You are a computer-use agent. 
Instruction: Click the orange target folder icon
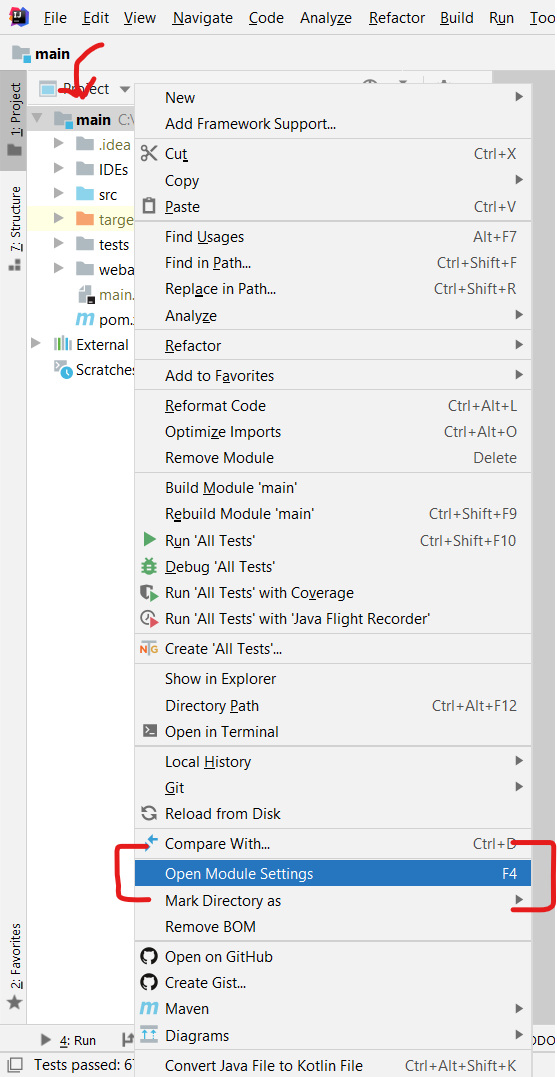tap(84, 219)
